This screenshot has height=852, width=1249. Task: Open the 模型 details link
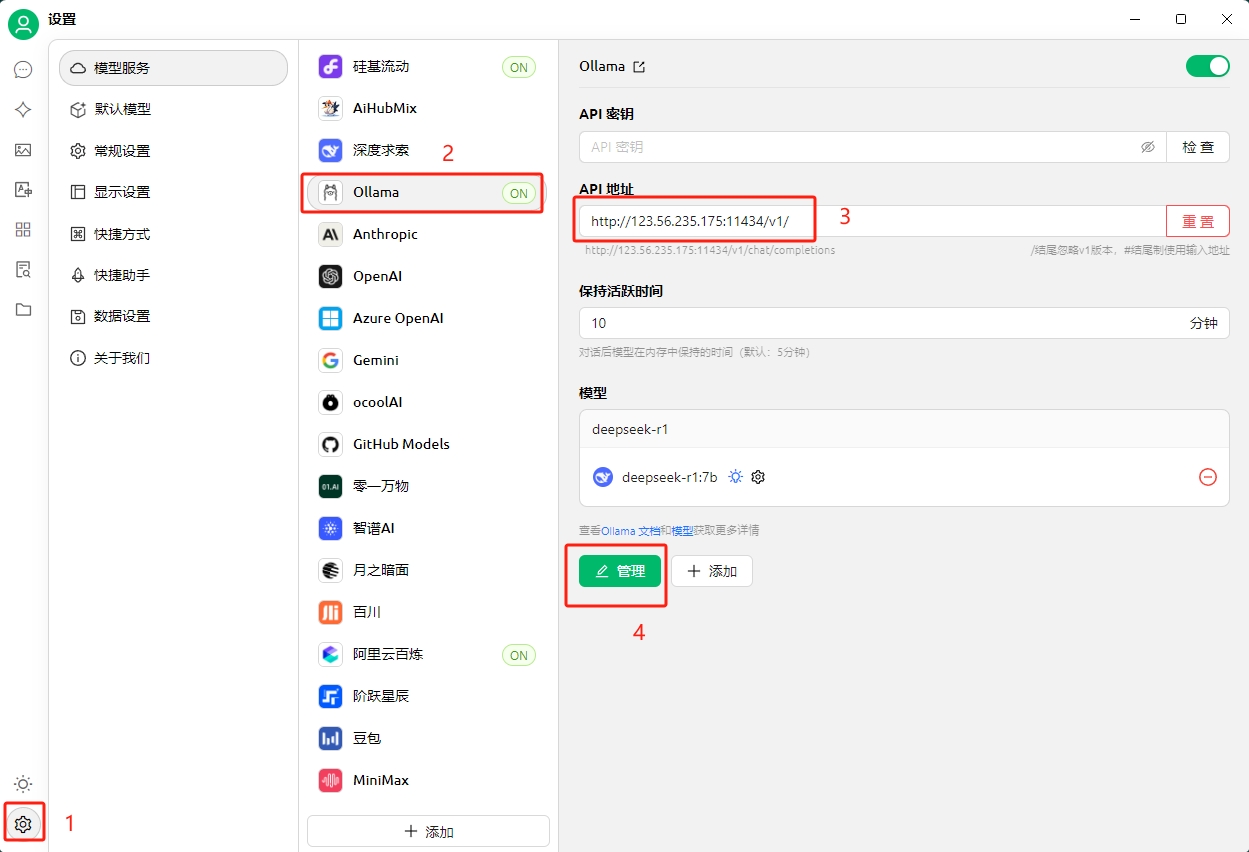pyautogui.click(x=682, y=531)
